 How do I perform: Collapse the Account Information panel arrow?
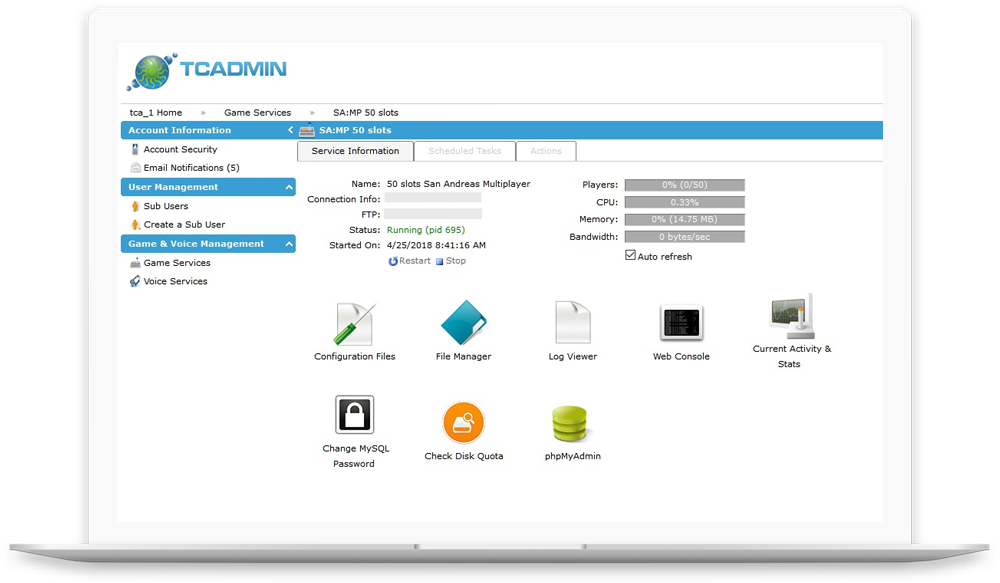(x=290, y=130)
